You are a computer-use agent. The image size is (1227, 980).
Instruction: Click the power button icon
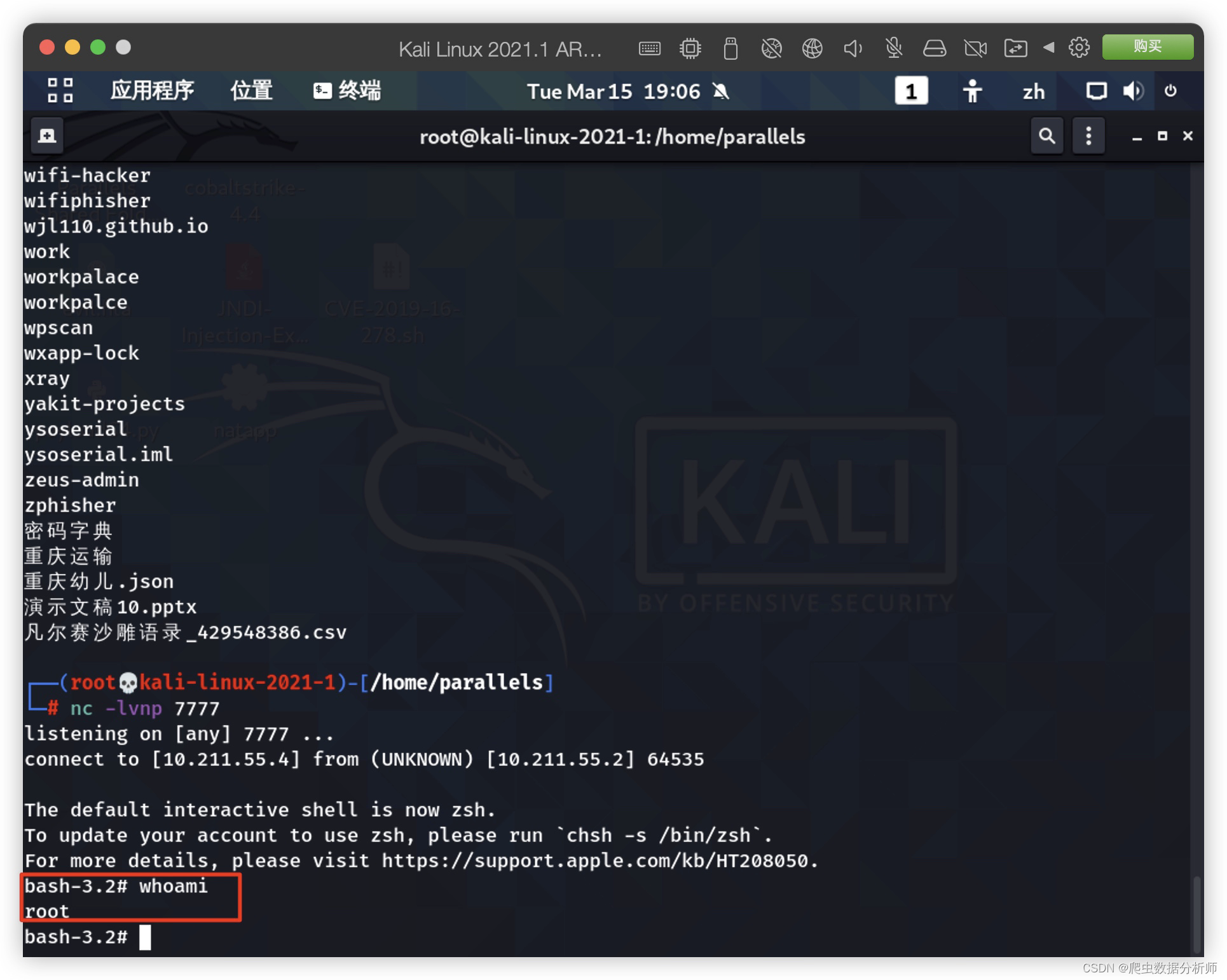(x=1170, y=92)
